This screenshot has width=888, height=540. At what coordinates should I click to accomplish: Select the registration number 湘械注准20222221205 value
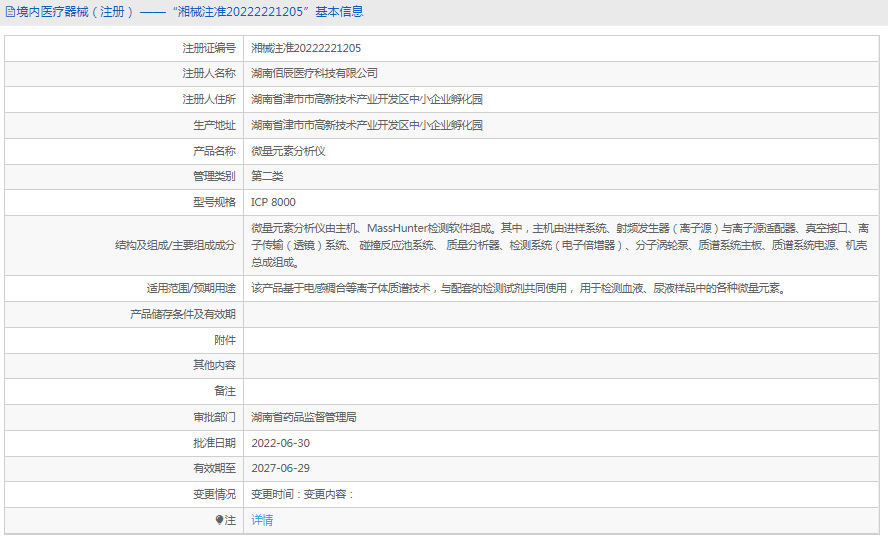[306, 48]
